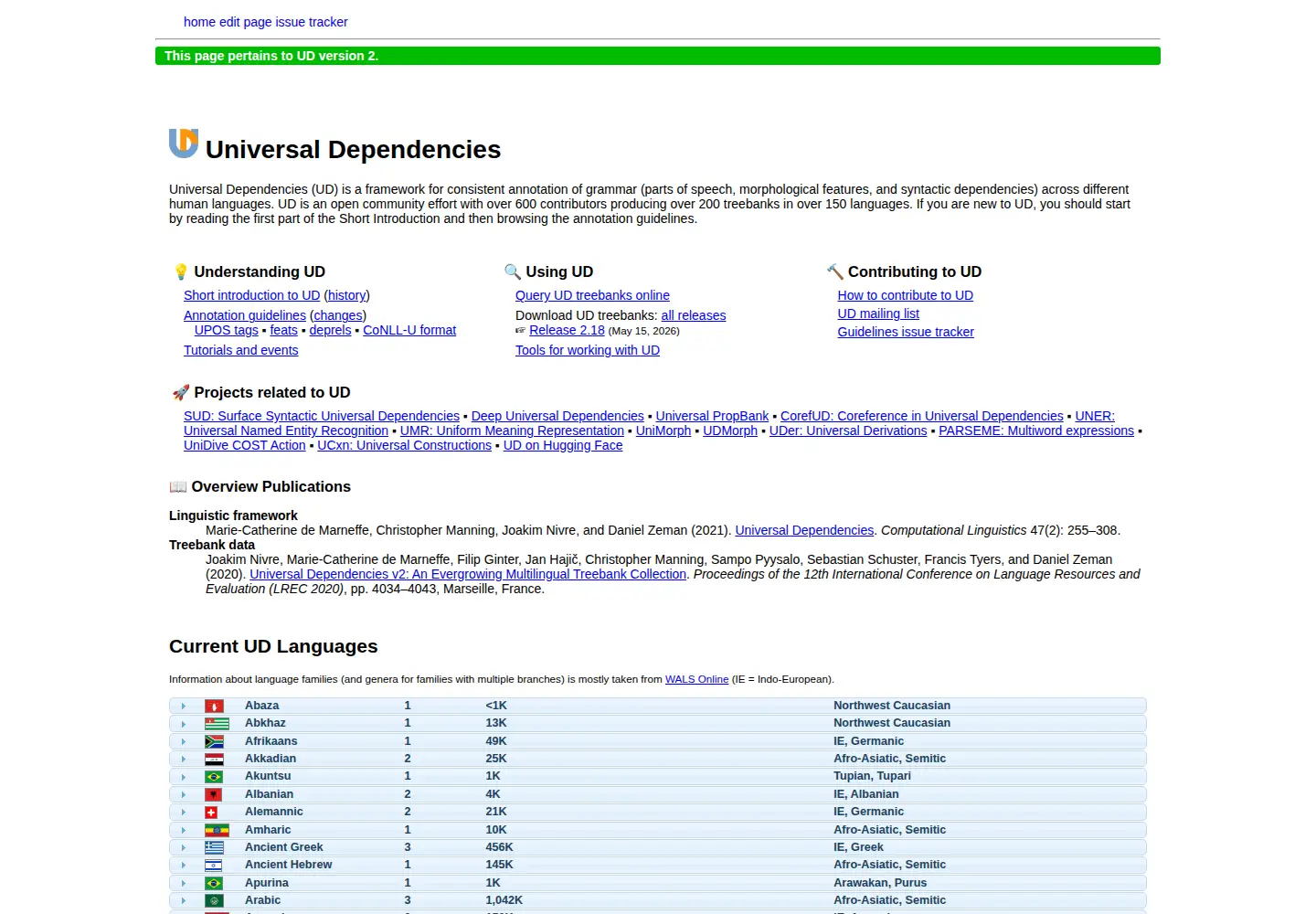
Task: Go to the home link
Action: tap(199, 22)
